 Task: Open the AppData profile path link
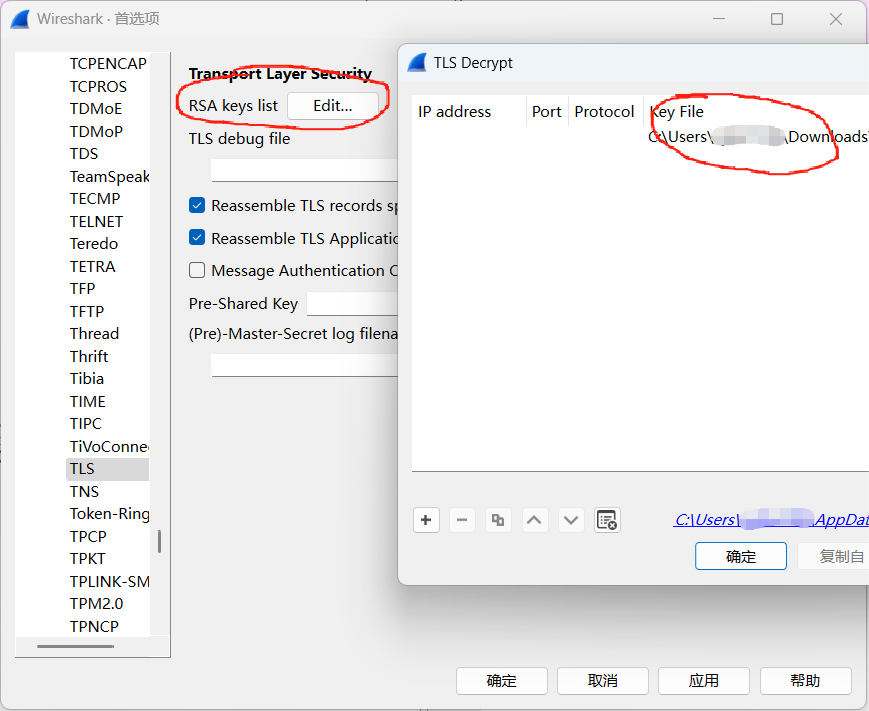click(771, 520)
